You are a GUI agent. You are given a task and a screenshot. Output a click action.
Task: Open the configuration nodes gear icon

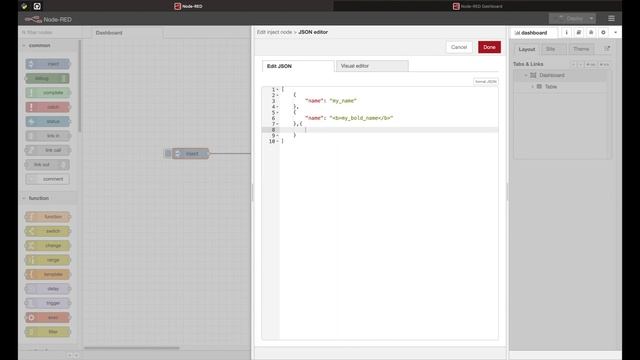(x=603, y=33)
